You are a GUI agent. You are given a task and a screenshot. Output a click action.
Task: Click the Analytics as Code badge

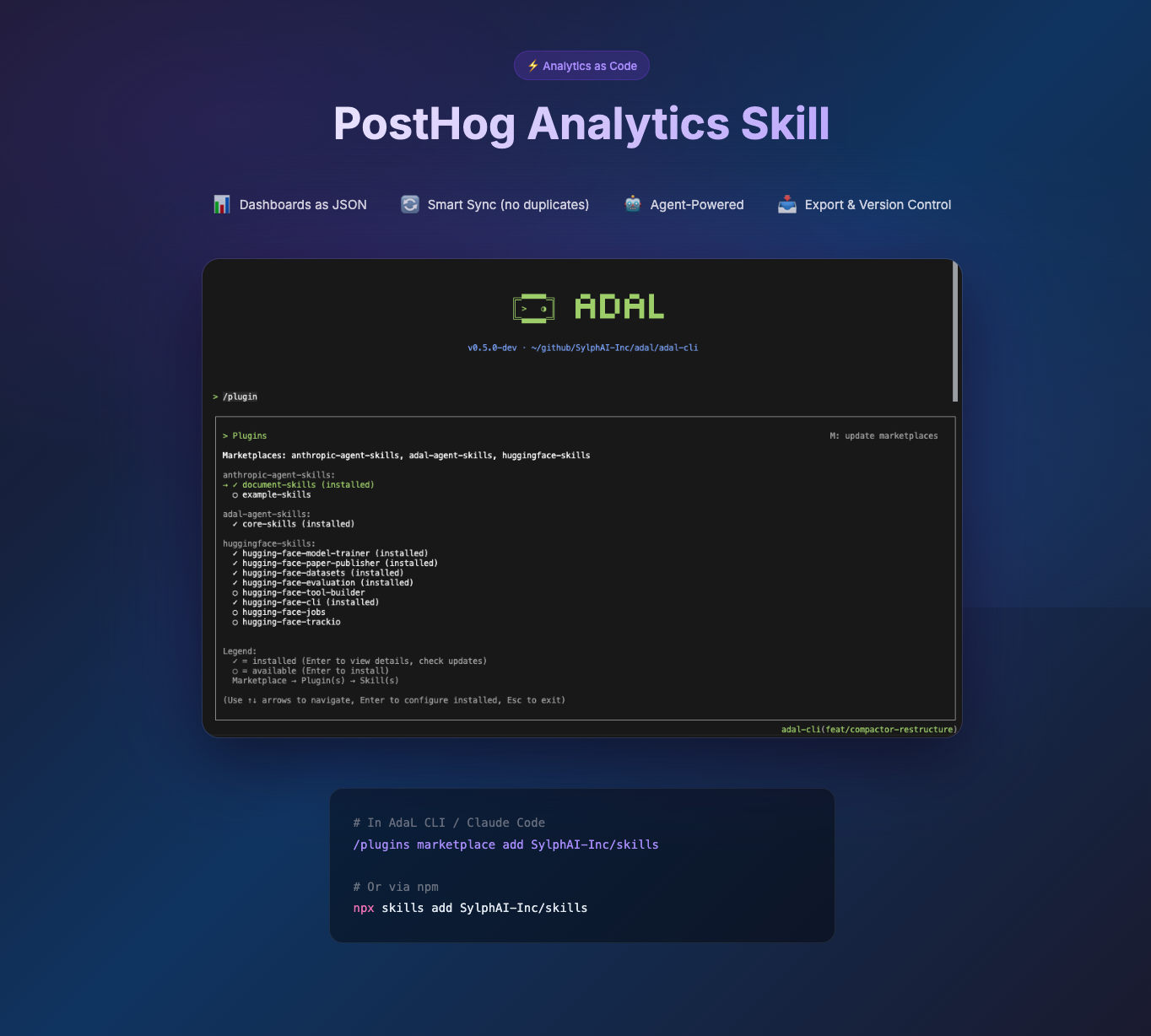coord(581,66)
